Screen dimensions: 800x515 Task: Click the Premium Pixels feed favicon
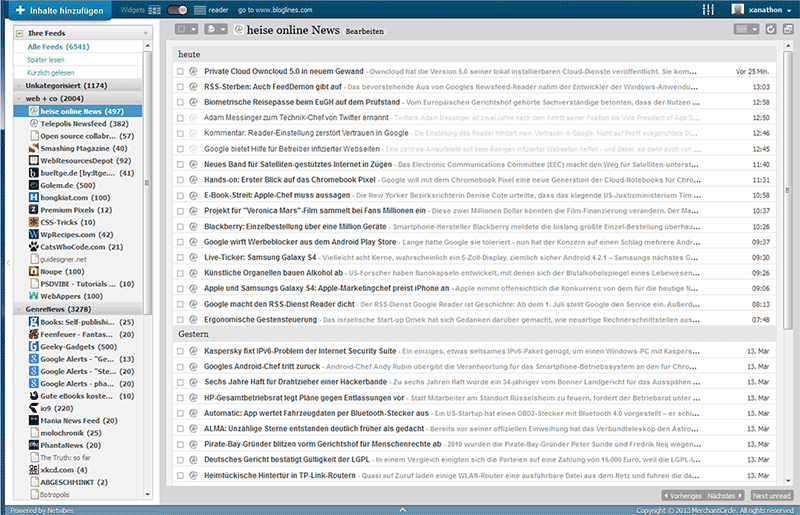pyautogui.click(x=34, y=210)
